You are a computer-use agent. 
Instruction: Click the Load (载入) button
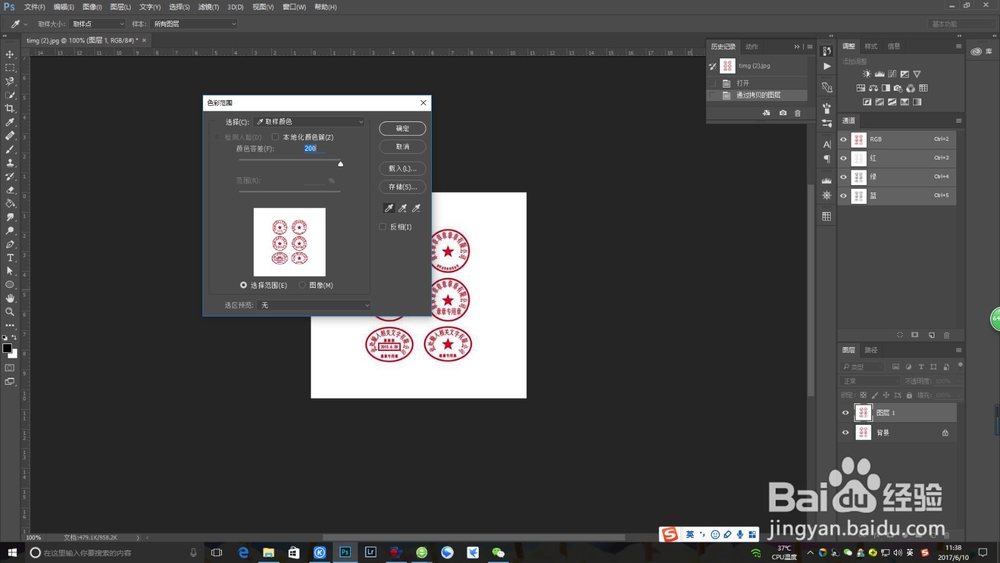402,168
